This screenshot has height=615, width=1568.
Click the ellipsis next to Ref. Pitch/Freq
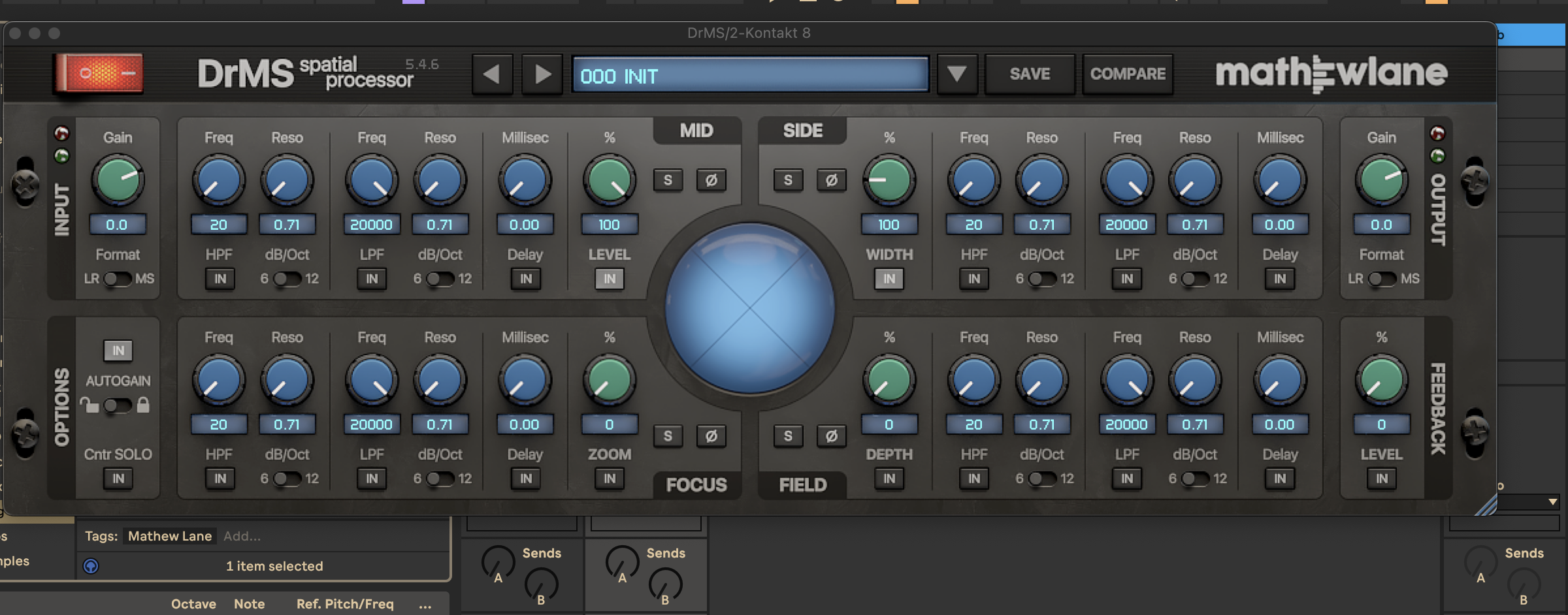(425, 605)
